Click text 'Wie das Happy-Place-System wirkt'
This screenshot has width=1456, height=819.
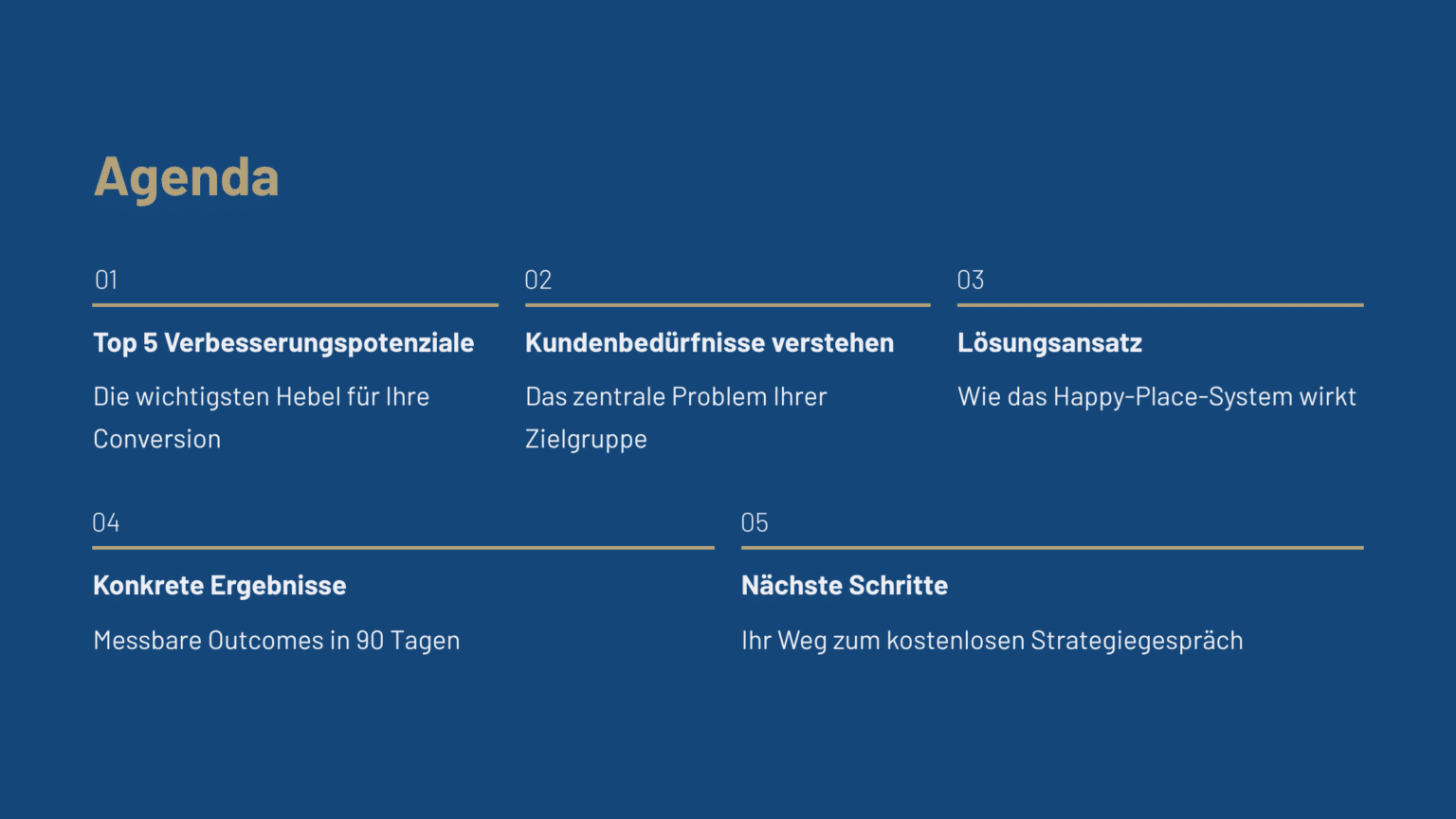pos(1156,396)
